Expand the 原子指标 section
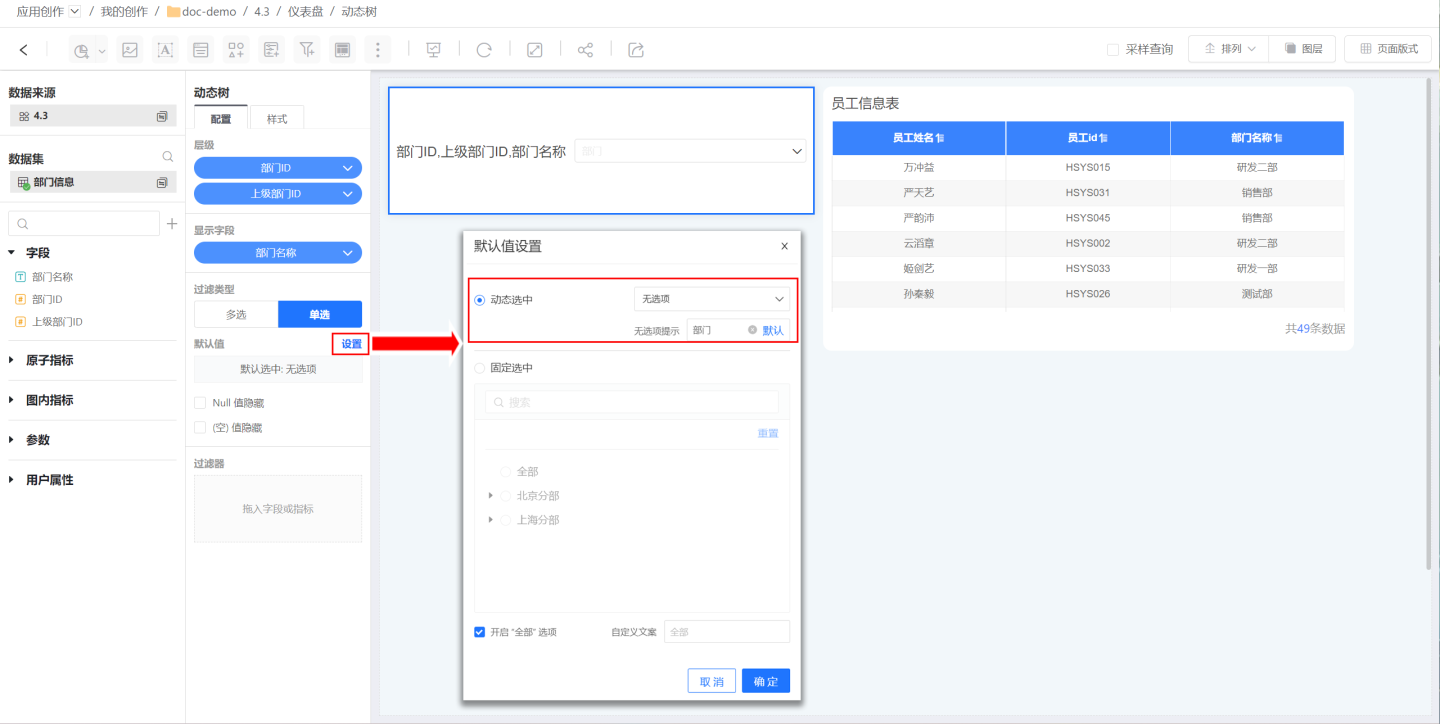 click(x=12, y=360)
